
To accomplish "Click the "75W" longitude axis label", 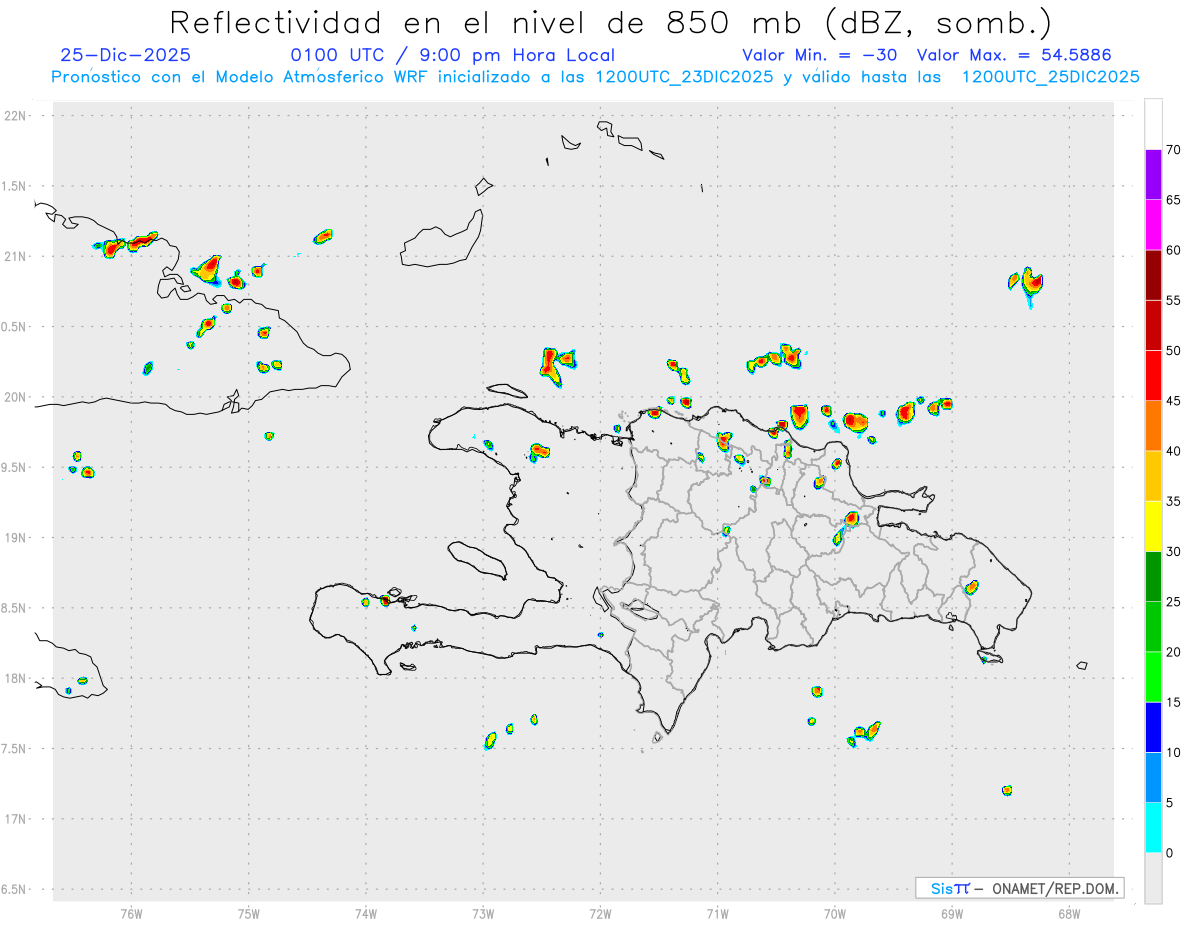I will [x=249, y=913].
